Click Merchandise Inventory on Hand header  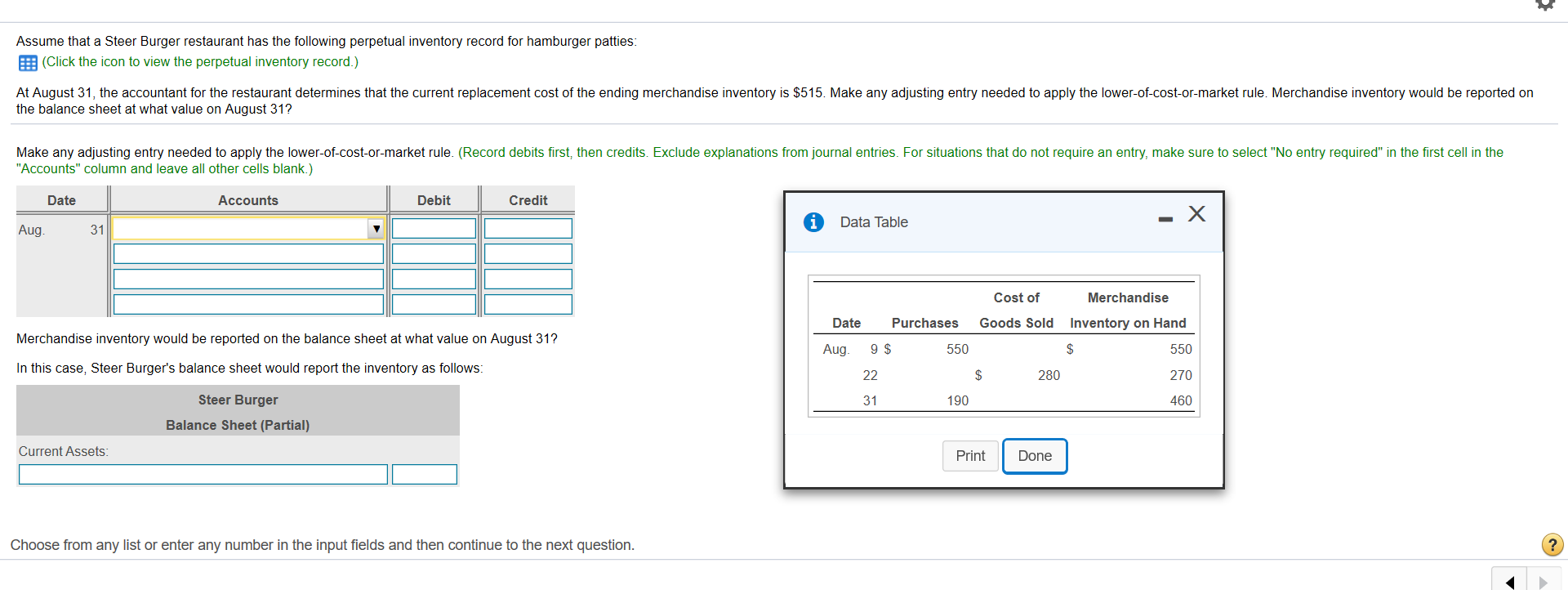pos(1128,311)
